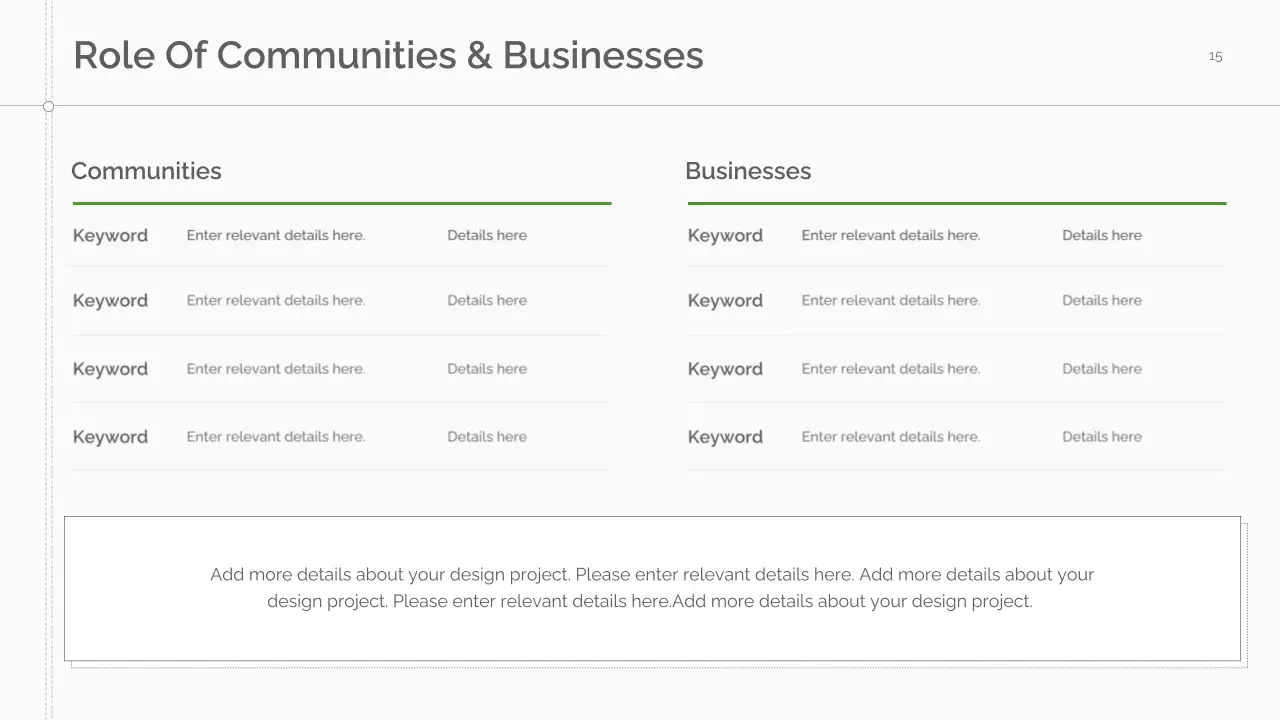Select "Details here" in first Communities row
This screenshot has width=1280, height=720.
(x=487, y=235)
